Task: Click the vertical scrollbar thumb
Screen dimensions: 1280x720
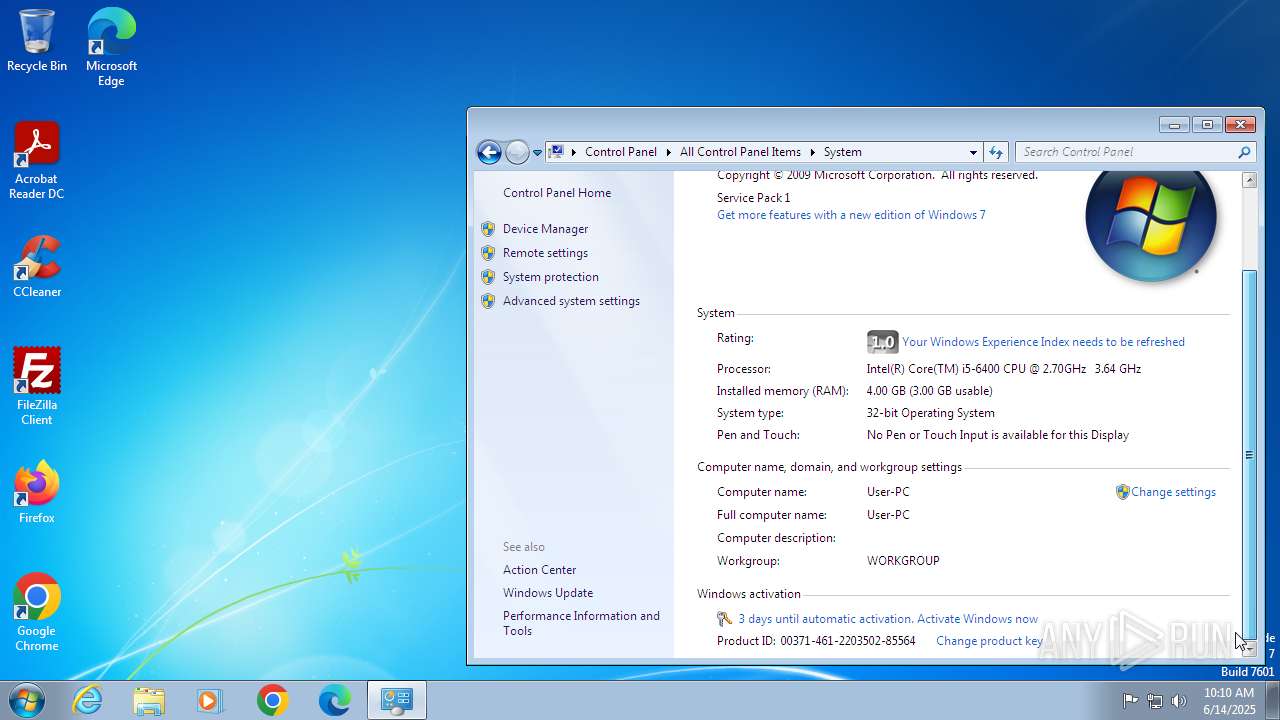Action: (x=1249, y=453)
